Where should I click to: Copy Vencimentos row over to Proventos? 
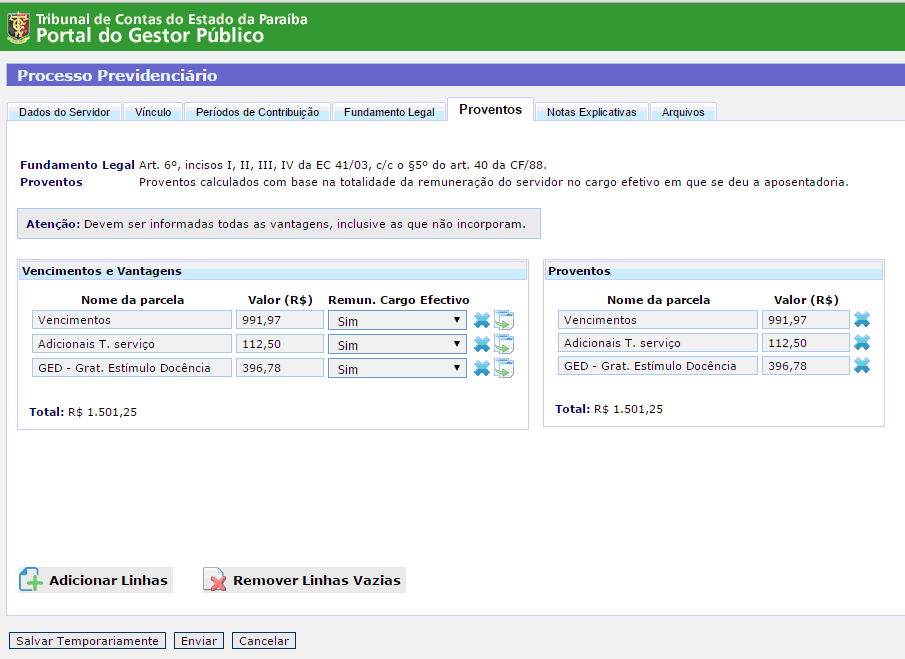coord(504,321)
